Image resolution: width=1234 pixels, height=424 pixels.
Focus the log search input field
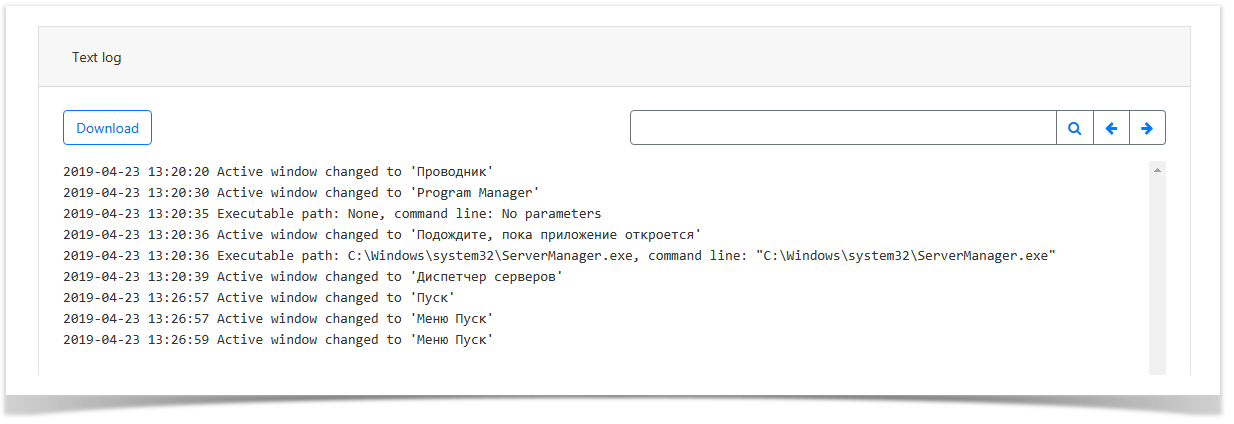(x=843, y=128)
